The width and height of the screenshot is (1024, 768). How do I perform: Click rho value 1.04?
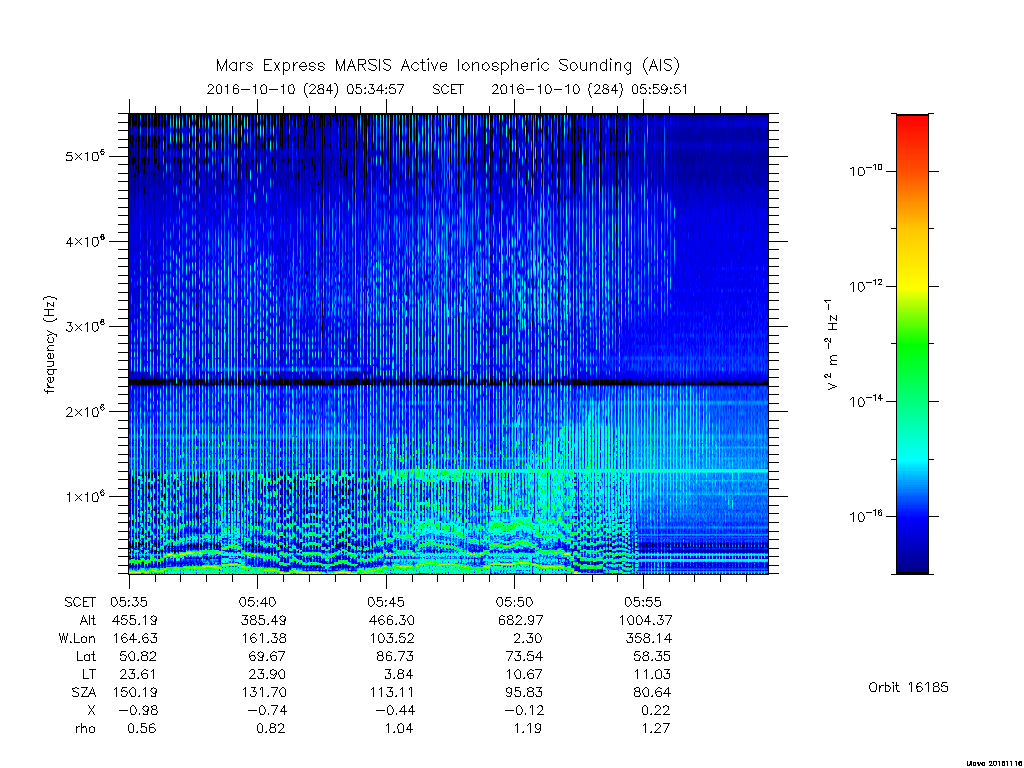(x=399, y=729)
